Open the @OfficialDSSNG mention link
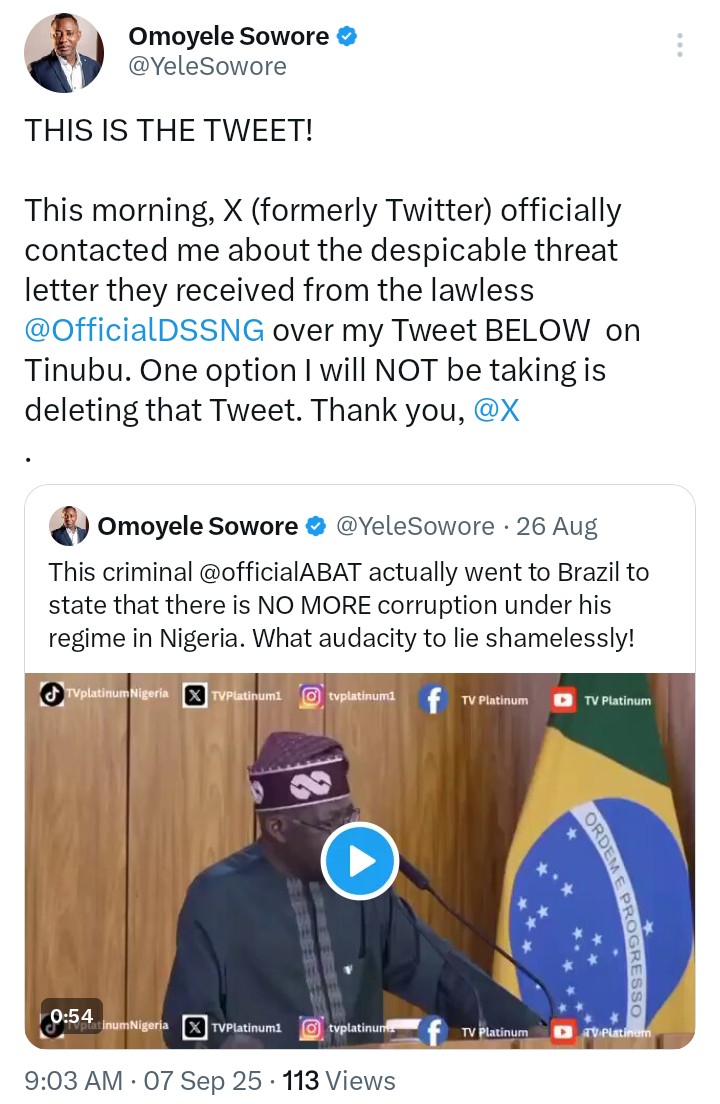Viewport: 720px width, 1104px height. (x=144, y=330)
